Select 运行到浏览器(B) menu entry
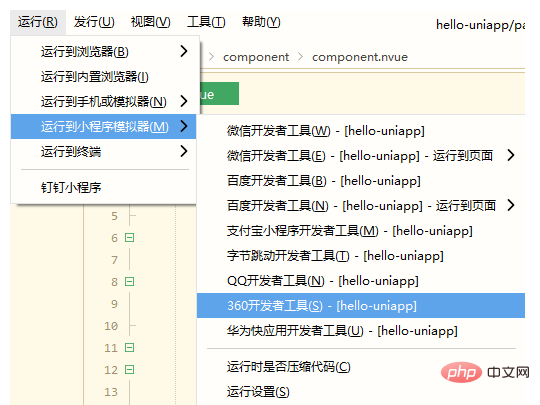The image size is (540, 405). pyautogui.click(x=104, y=52)
